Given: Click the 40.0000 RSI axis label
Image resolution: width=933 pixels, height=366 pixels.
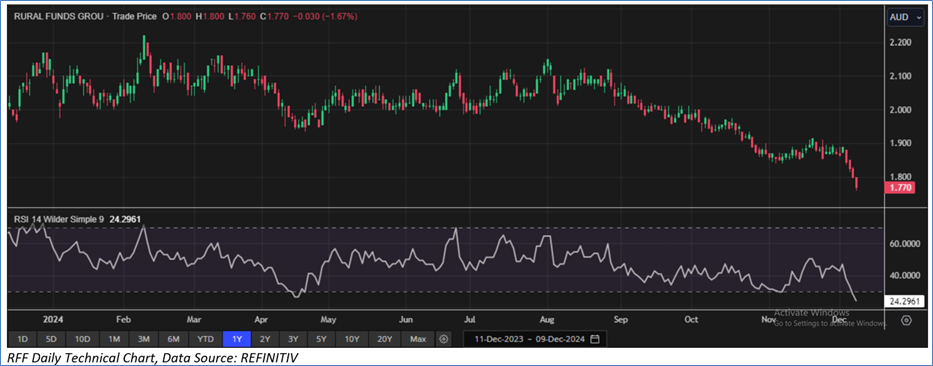Looking at the screenshot, I should (904, 276).
